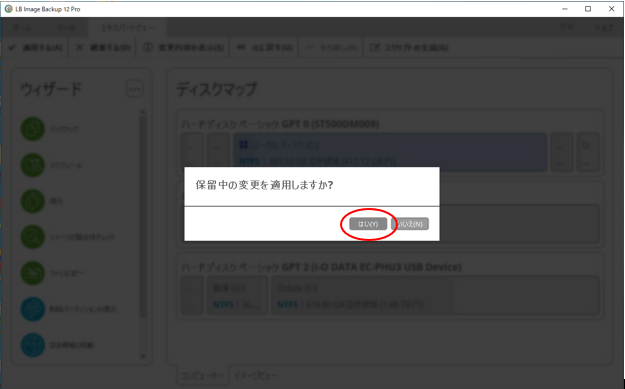
Task: Launch the 復元 restore wizard icon
Action: pos(33,201)
